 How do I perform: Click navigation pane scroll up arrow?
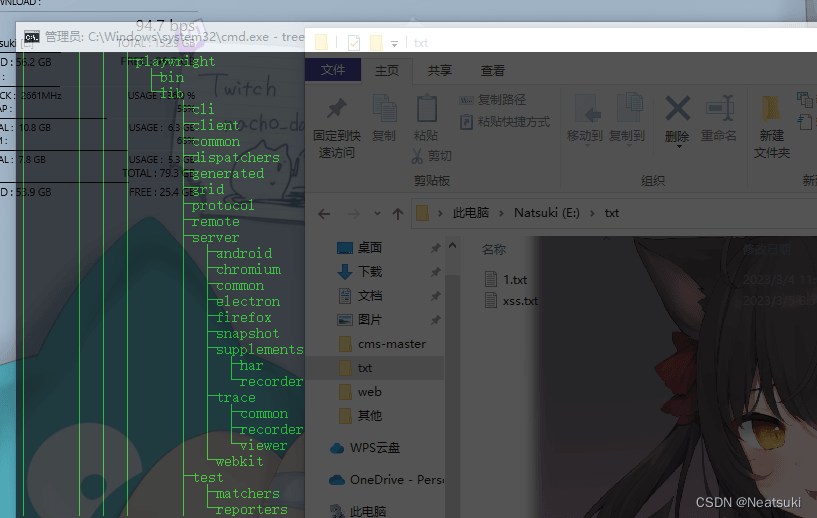click(452, 245)
